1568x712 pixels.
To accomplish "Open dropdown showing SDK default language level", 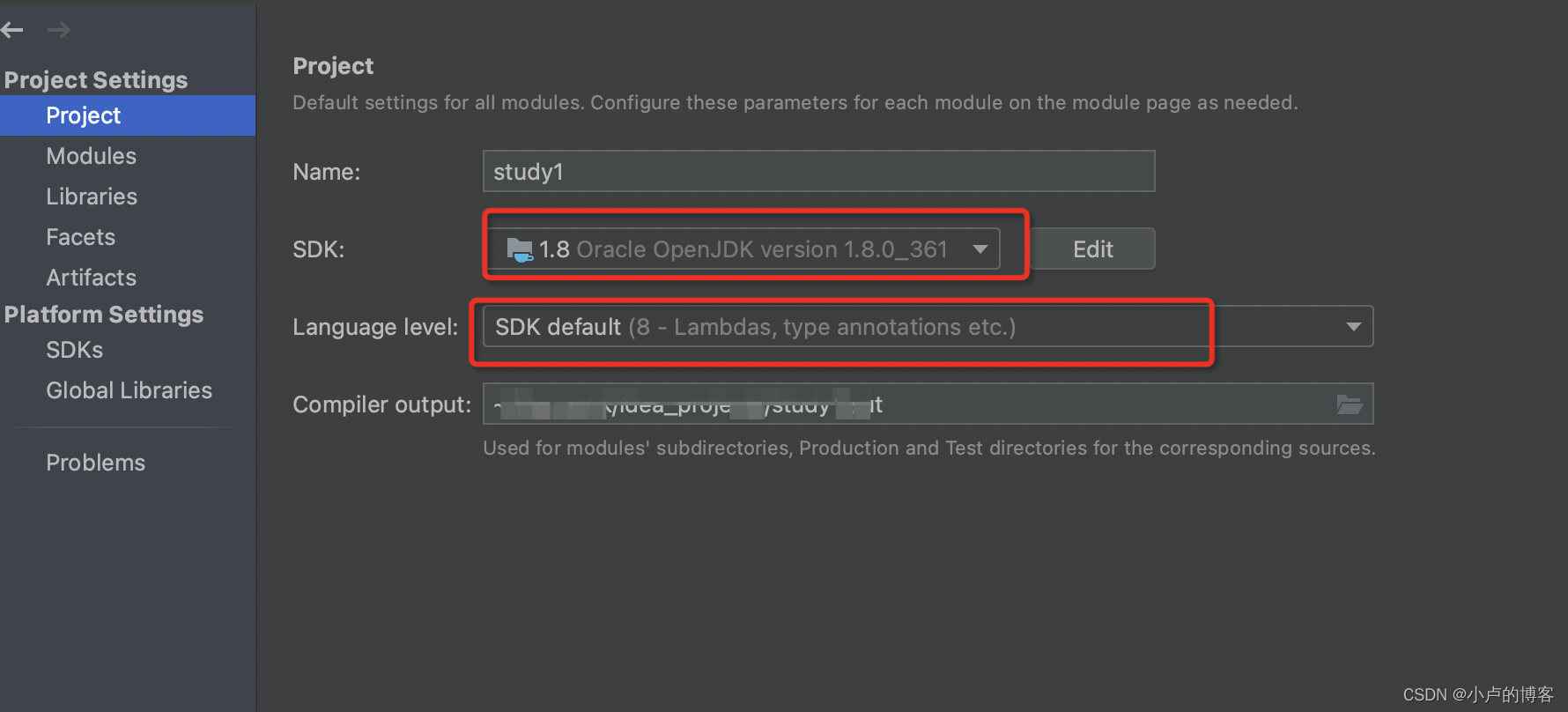I will click(1354, 326).
